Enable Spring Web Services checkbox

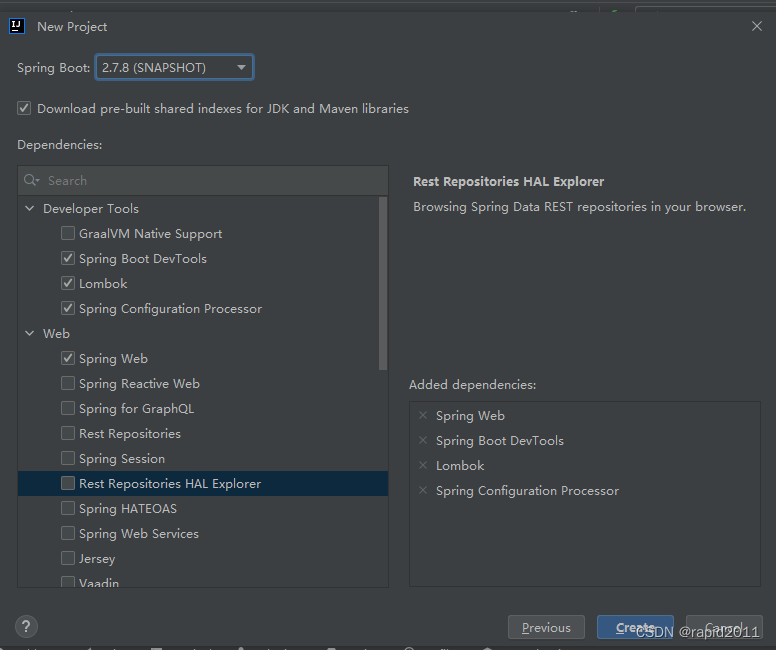coord(68,533)
